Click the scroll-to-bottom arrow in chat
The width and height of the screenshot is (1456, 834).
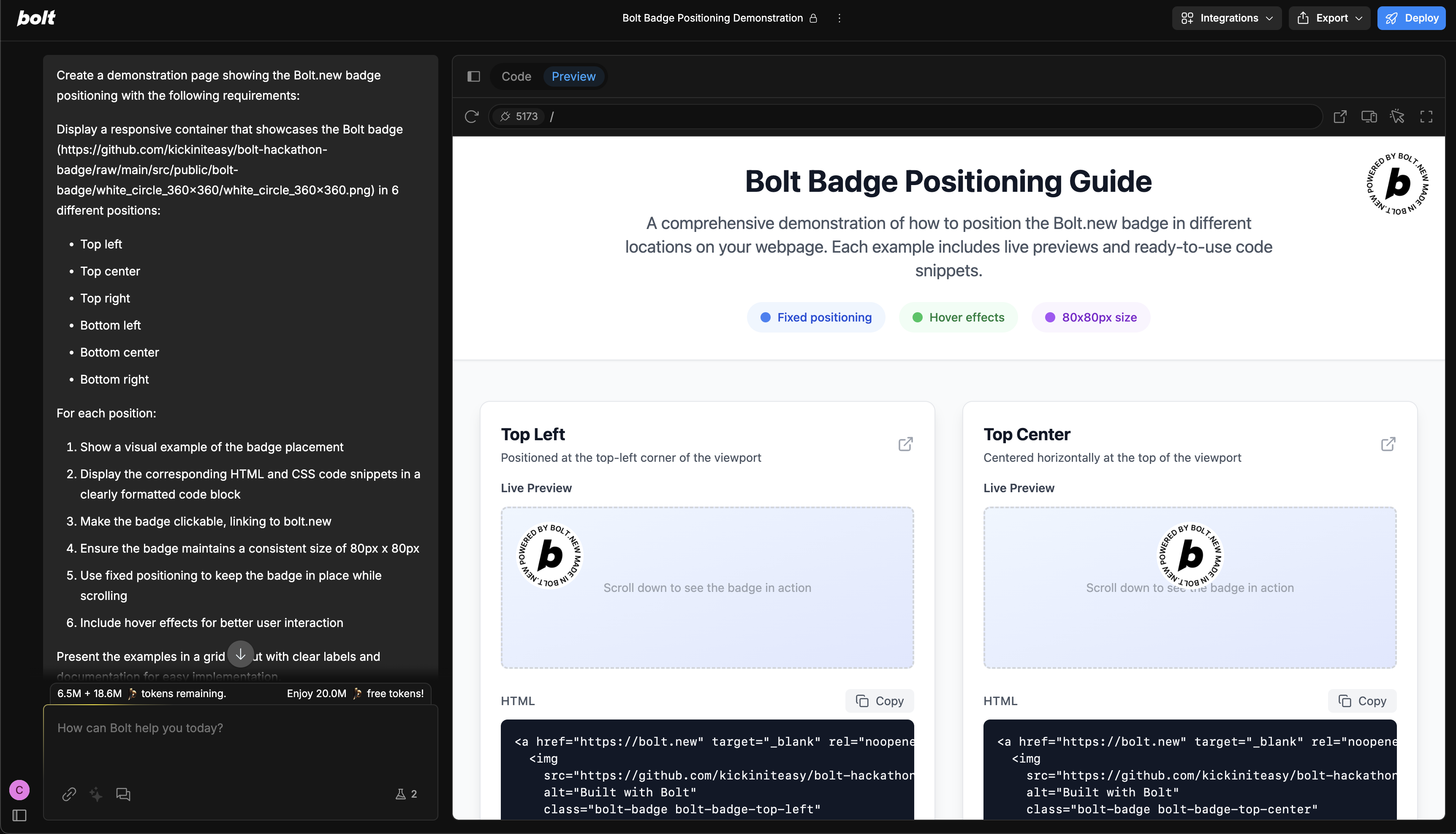click(240, 654)
